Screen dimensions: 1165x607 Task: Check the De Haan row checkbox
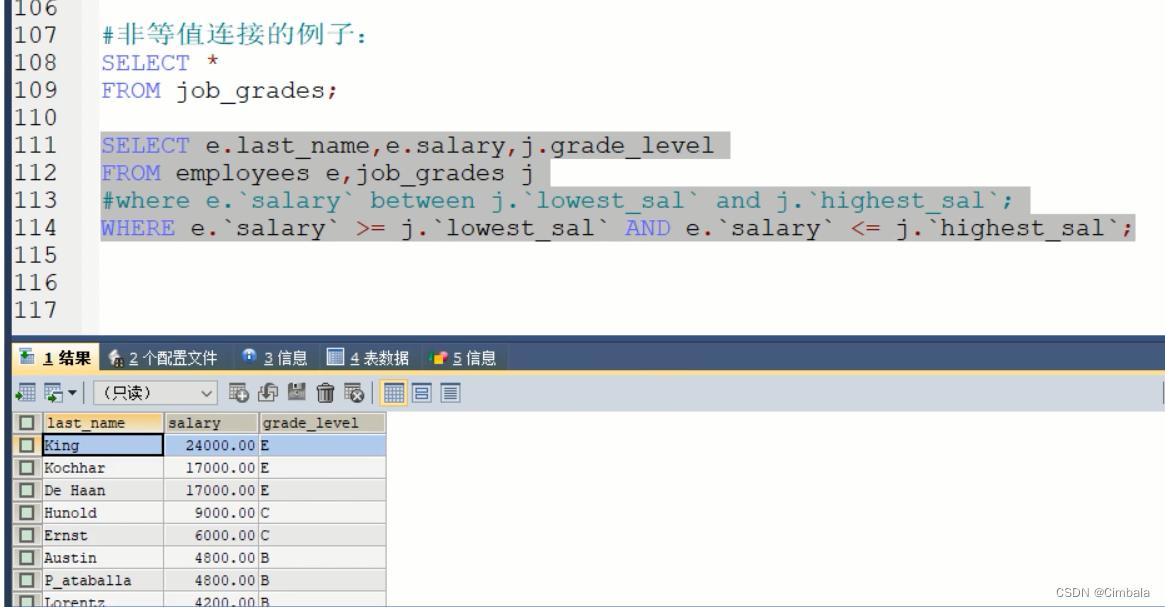tap(27, 490)
